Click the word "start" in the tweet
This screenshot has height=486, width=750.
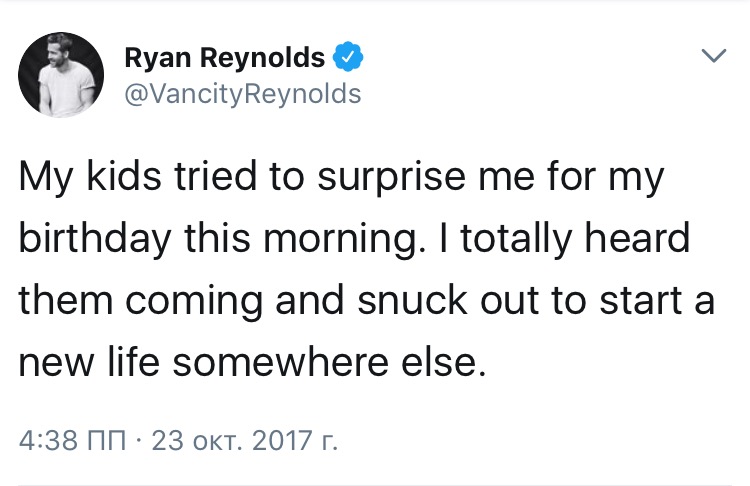[x=641, y=301]
